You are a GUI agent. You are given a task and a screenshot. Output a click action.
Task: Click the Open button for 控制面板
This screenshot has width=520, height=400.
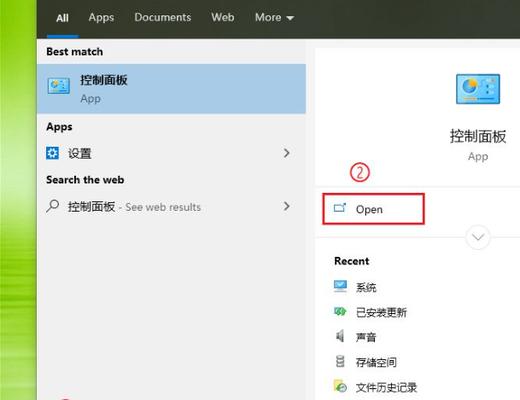point(373,209)
